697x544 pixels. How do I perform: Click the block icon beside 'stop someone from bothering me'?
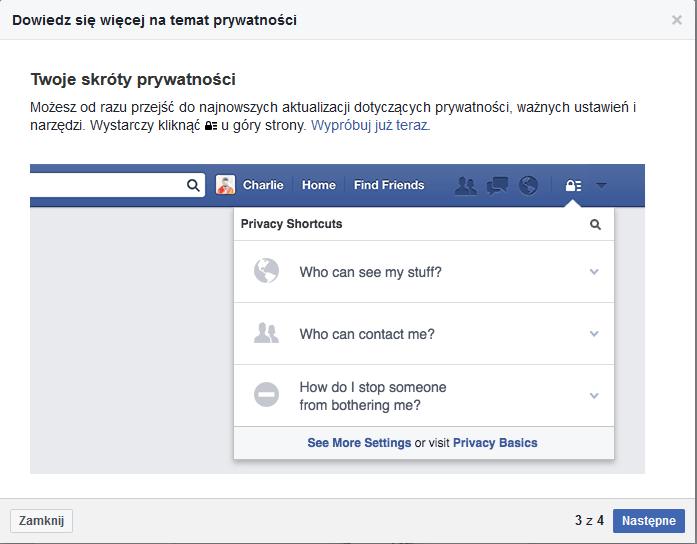pos(266,394)
